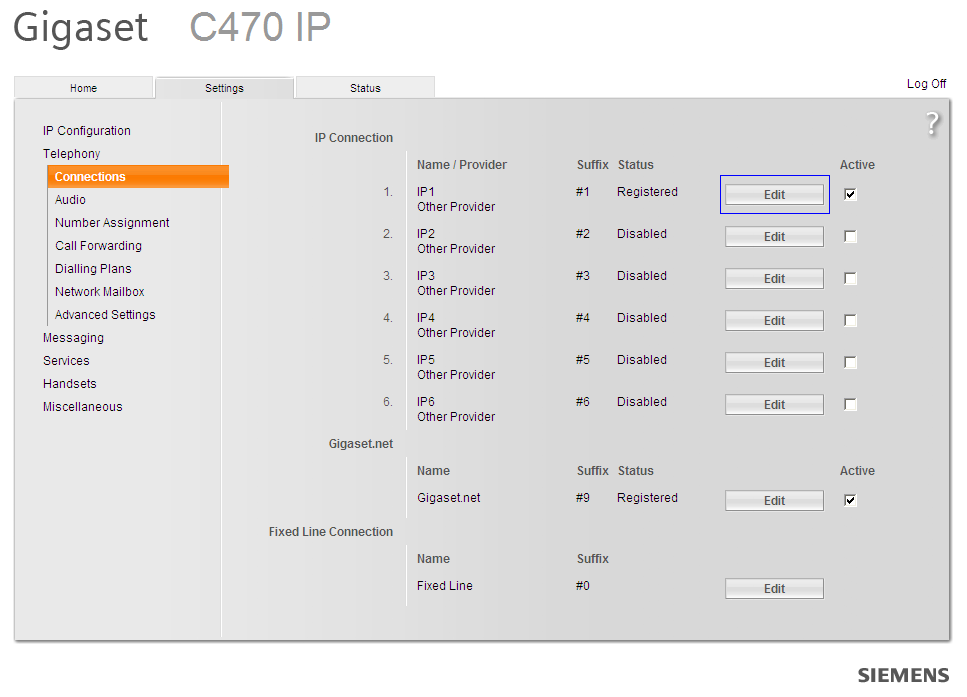Open the help question mark icon

pyautogui.click(x=932, y=124)
